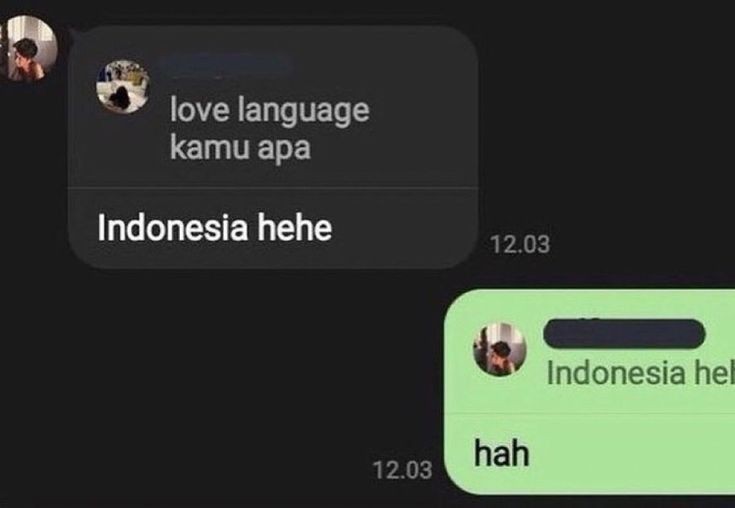
Task: Jump to quoted message "love language" line
Action: 270,110
